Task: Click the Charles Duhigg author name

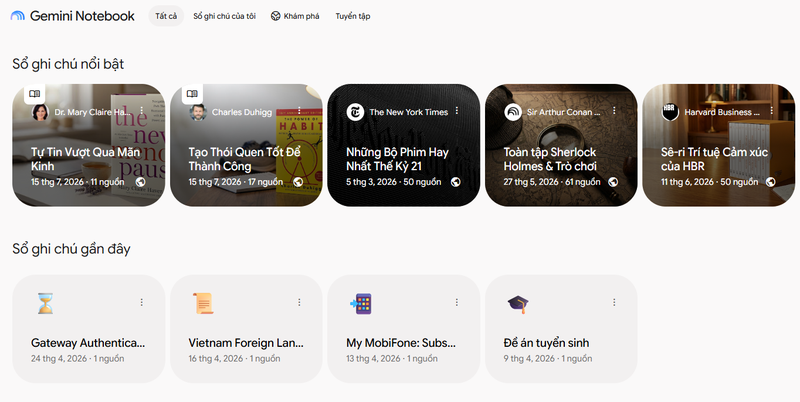Action: point(242,112)
